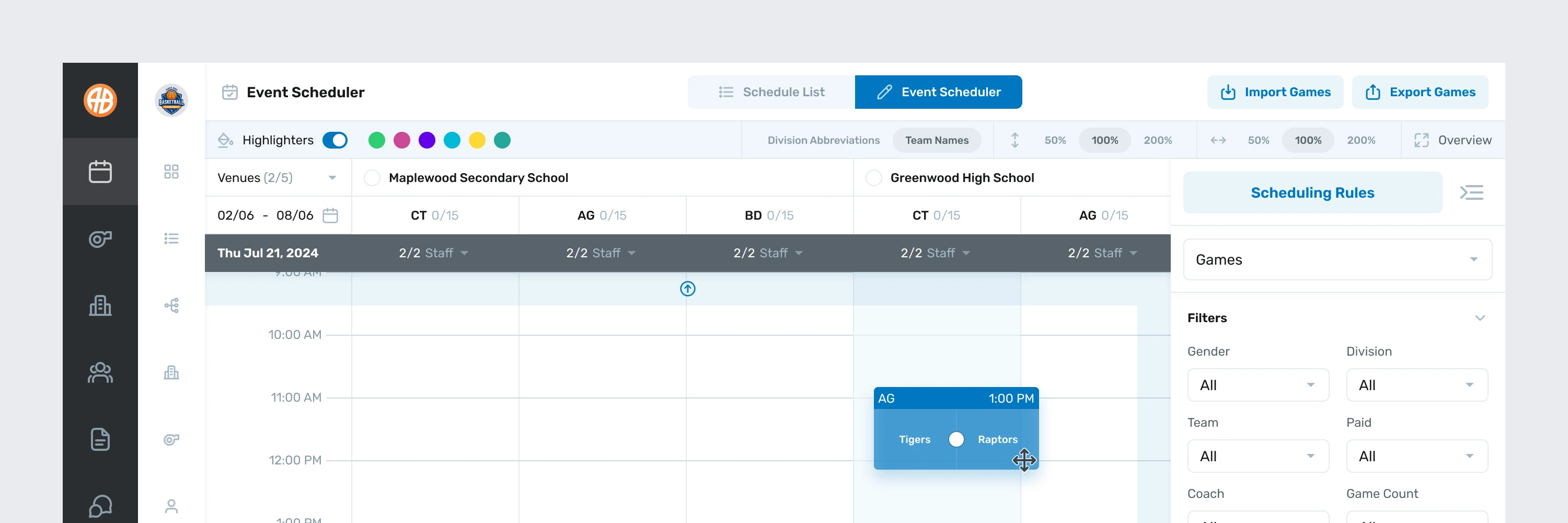
Task: Click the Import Games button
Action: tap(1275, 92)
